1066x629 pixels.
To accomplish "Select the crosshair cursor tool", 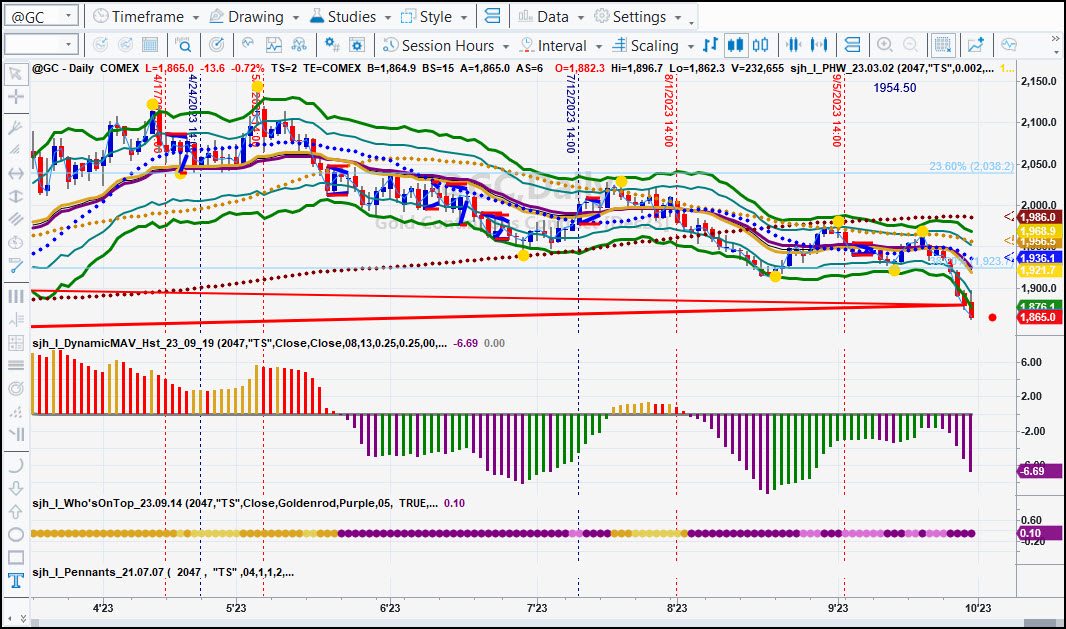I will point(16,97).
